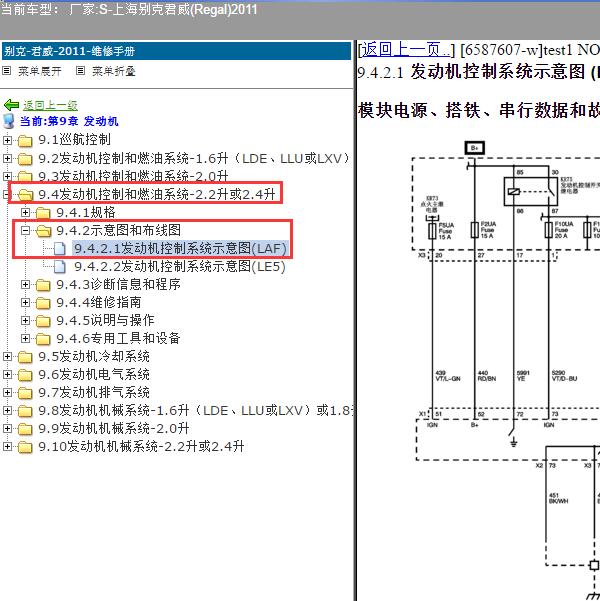Expand the 9.2 engine control 1.6升 node
The width and height of the screenshot is (600, 601).
[7, 158]
